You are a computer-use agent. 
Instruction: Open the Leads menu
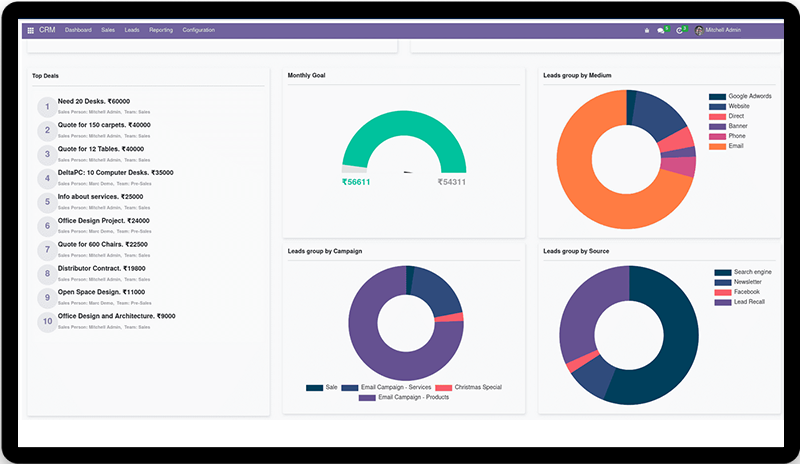(132, 30)
